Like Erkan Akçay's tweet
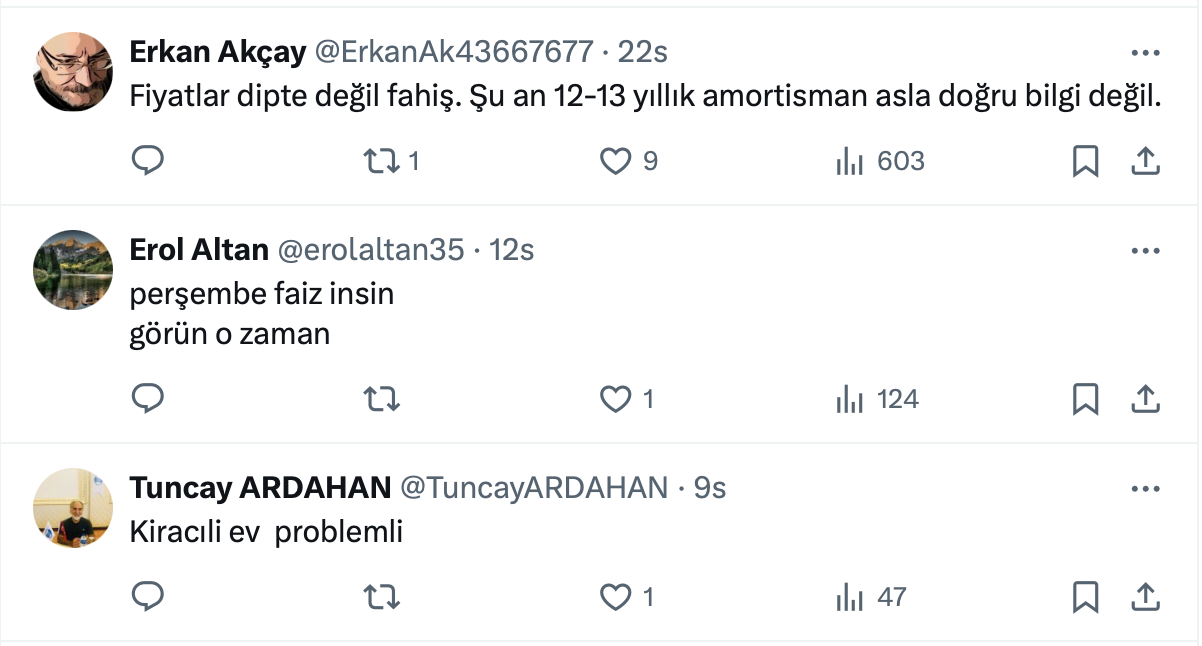Screen dimensions: 1202x646 click(x=615, y=161)
